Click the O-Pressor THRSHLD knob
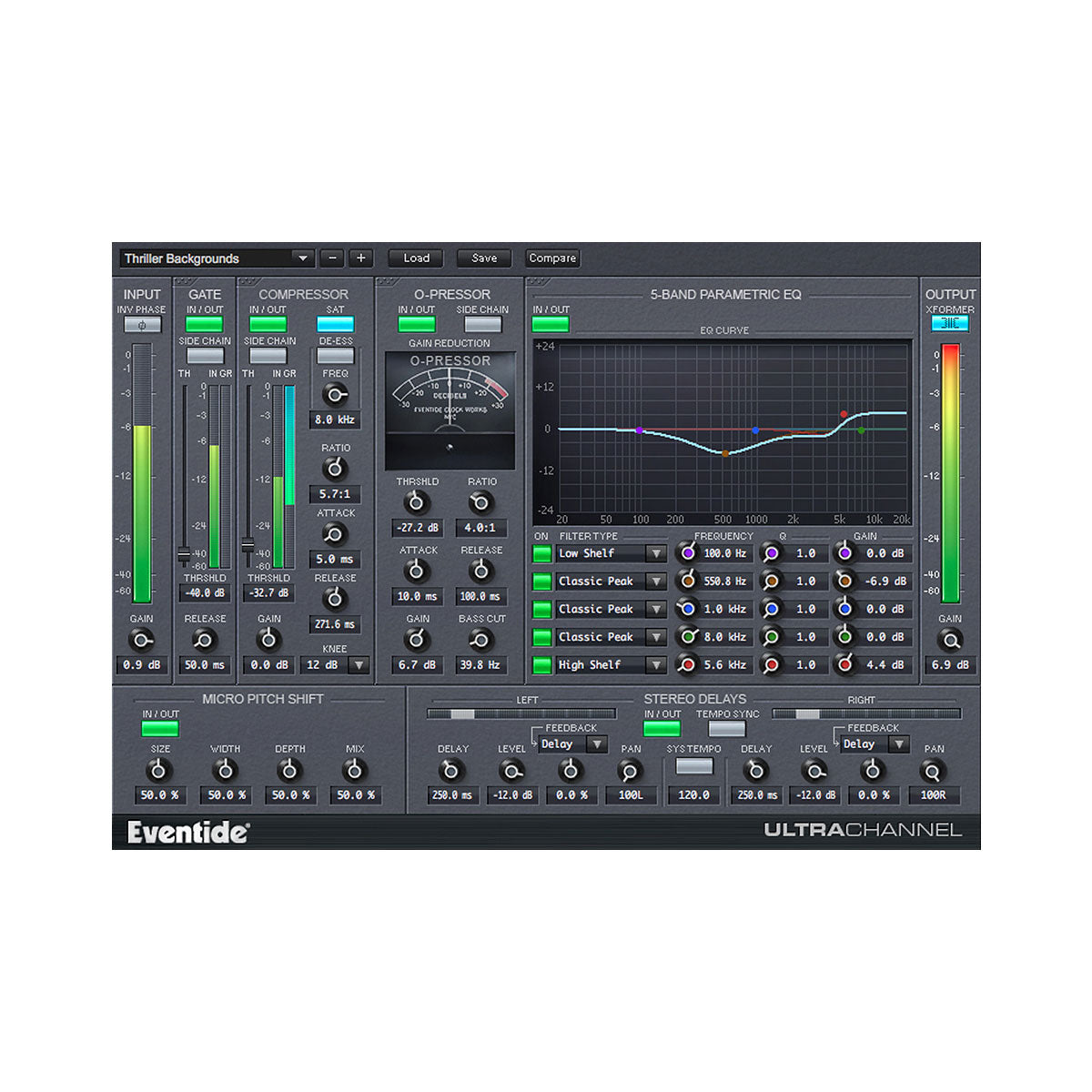Viewport: 1092px width, 1092px height. [416, 500]
